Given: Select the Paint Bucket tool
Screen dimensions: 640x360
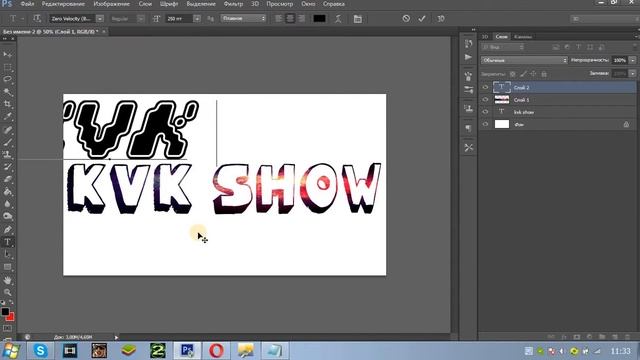Looking at the screenshot, I should pyautogui.click(x=7, y=192).
